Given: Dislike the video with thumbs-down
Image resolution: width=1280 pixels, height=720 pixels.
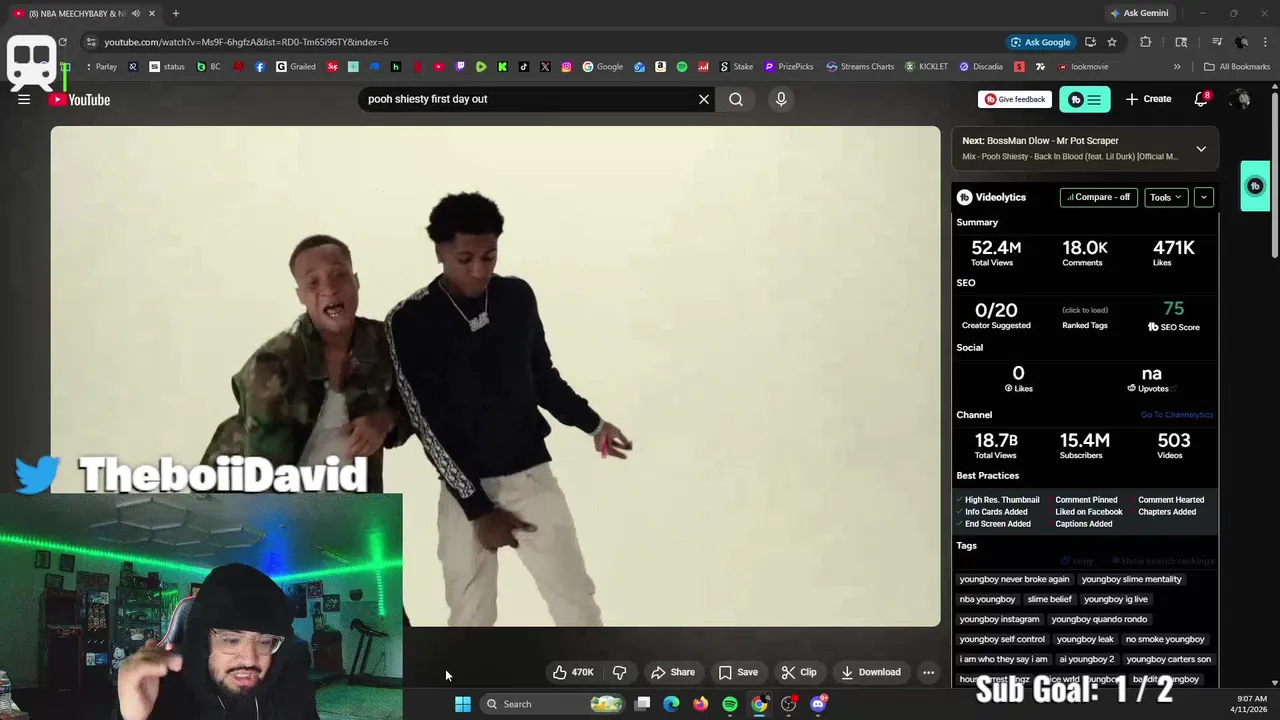Looking at the screenshot, I should coord(619,672).
